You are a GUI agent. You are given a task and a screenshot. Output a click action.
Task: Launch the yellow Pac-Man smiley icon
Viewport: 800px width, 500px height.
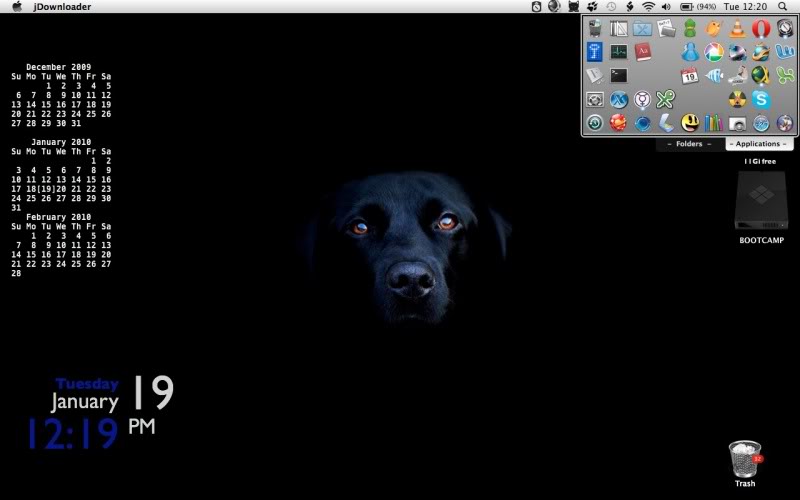point(690,123)
